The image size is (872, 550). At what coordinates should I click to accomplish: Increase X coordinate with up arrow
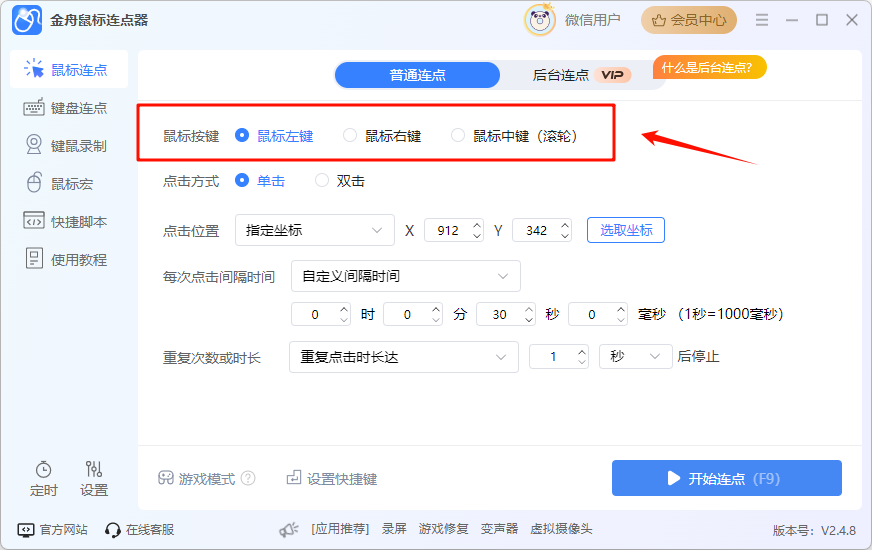coord(477,225)
